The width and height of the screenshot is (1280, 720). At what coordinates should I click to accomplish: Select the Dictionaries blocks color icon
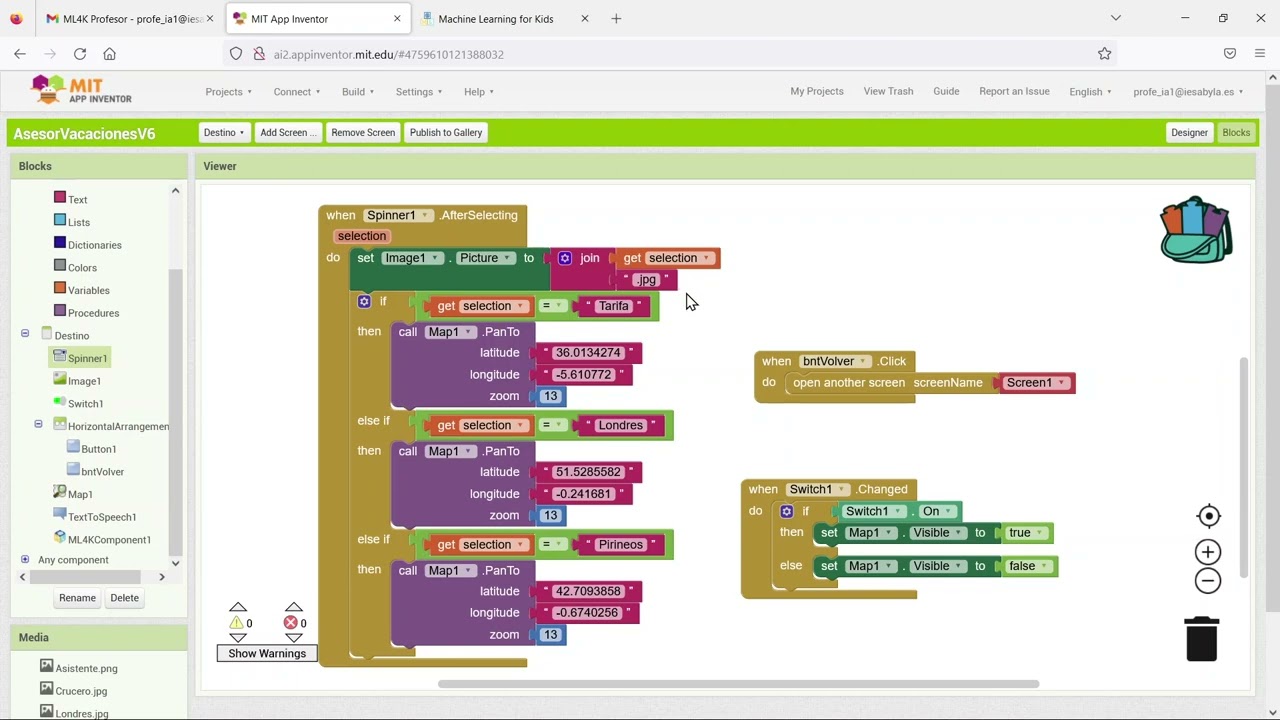pos(60,243)
